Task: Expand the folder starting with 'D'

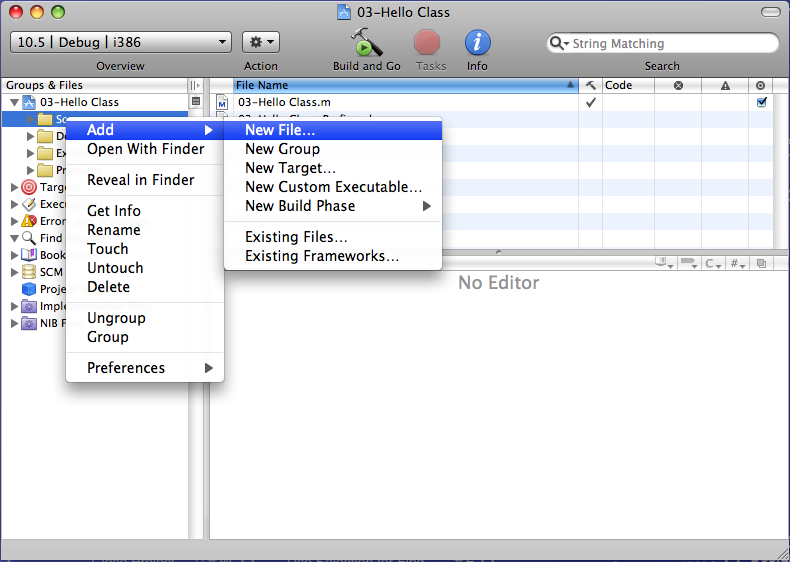Action: (x=30, y=137)
